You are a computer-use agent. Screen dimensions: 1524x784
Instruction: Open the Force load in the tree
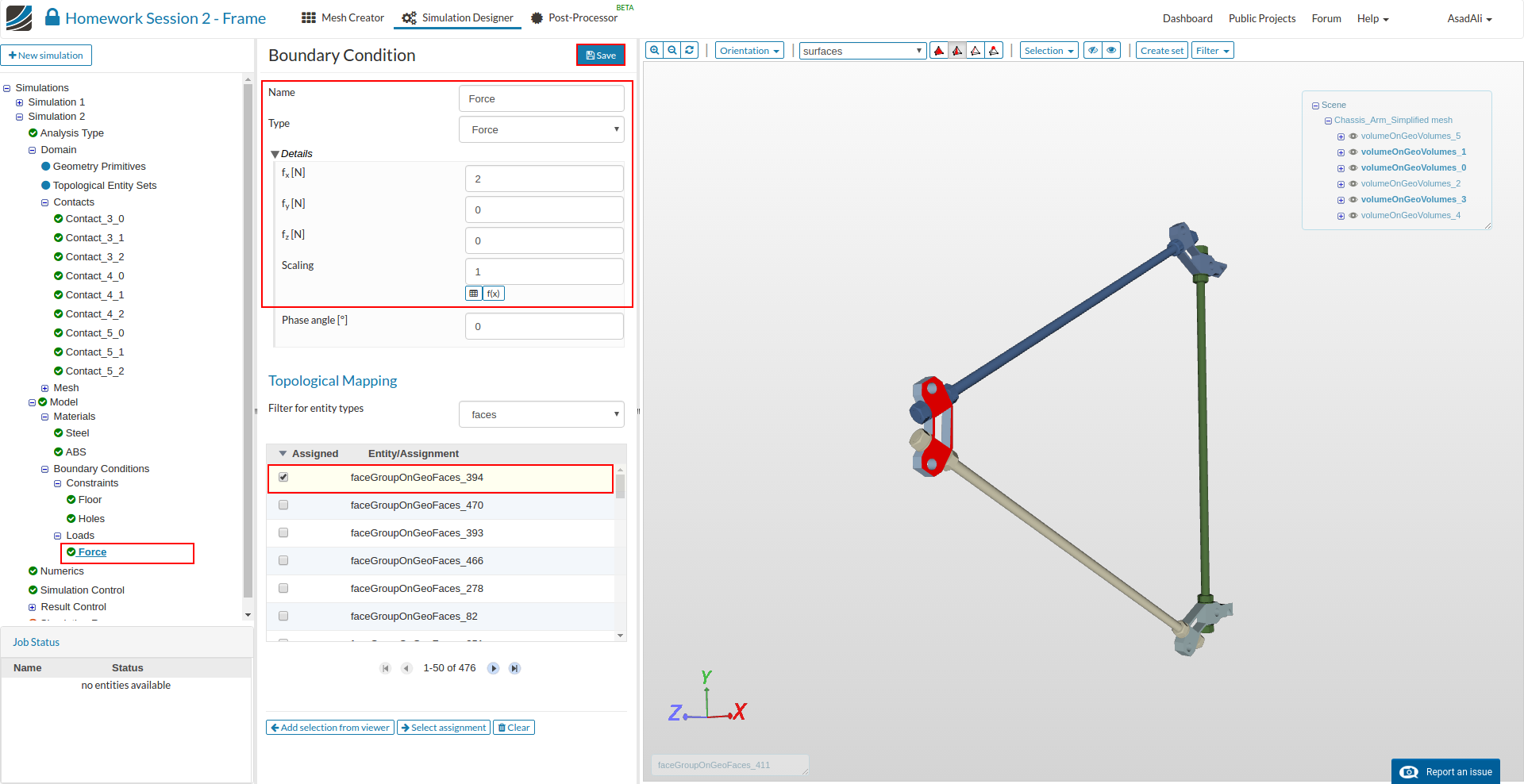pyautogui.click(x=92, y=552)
